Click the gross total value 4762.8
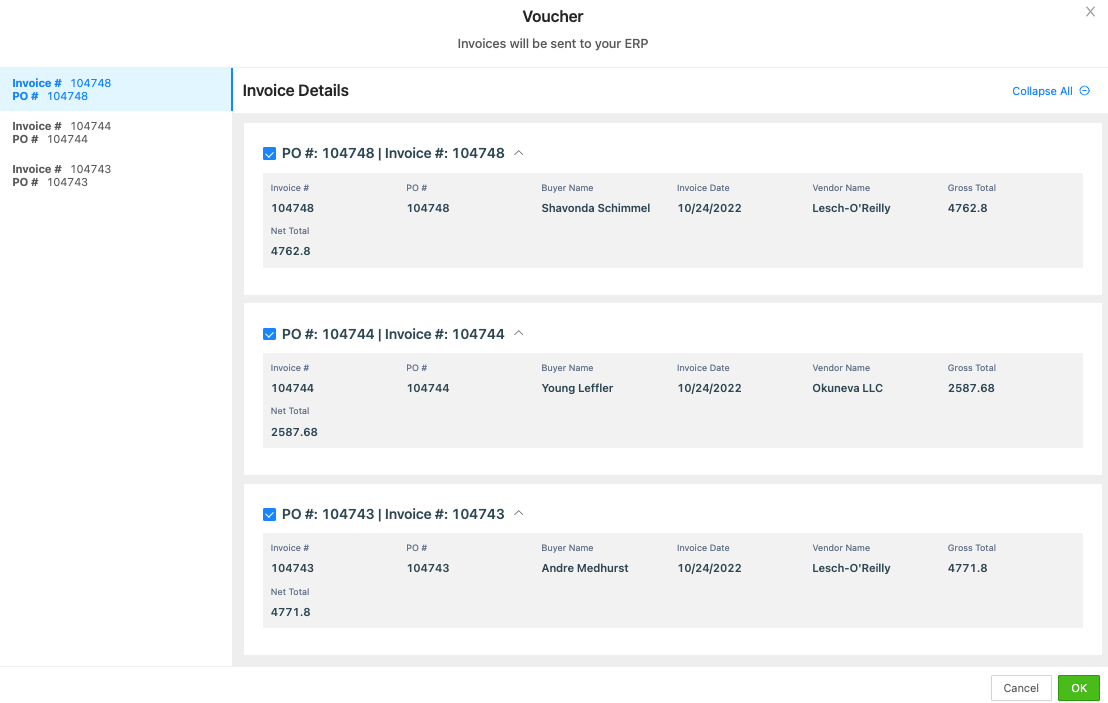 tap(967, 208)
